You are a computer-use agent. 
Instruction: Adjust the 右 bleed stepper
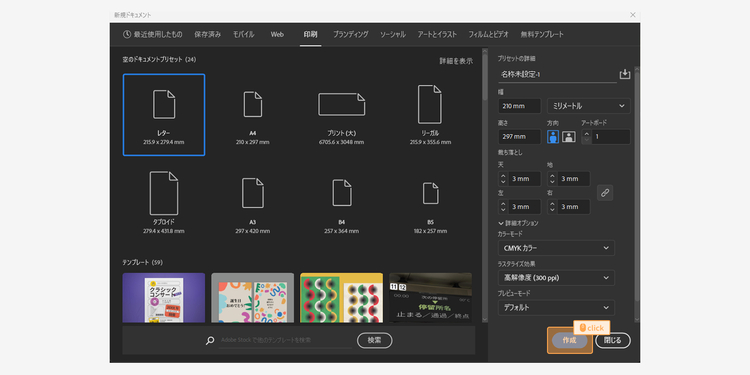click(x=552, y=207)
